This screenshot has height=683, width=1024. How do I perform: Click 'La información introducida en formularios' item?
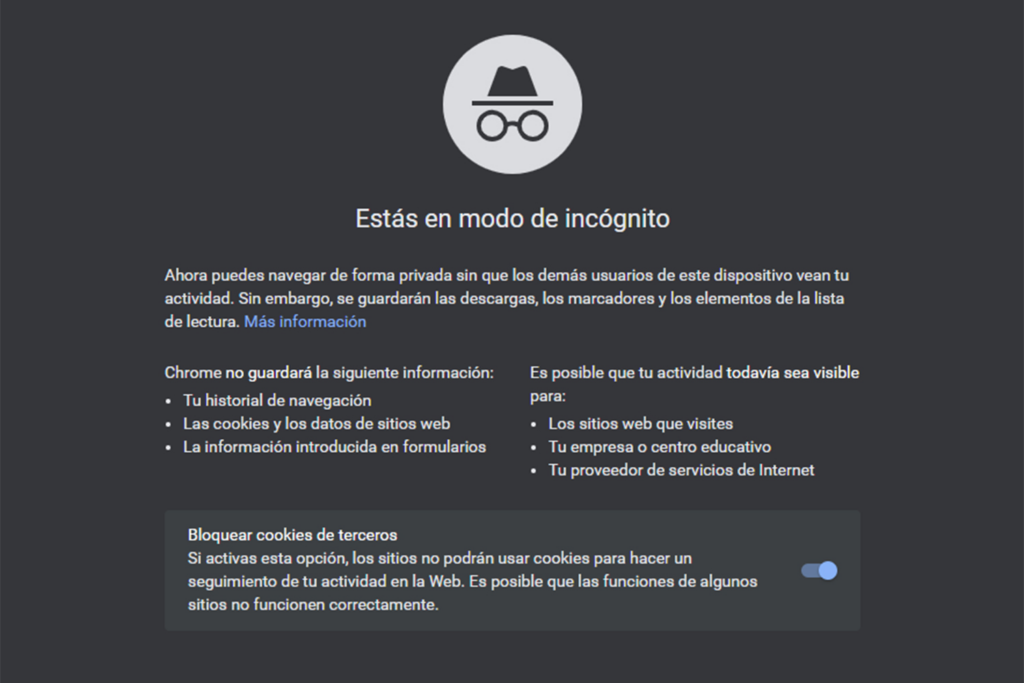click(334, 447)
